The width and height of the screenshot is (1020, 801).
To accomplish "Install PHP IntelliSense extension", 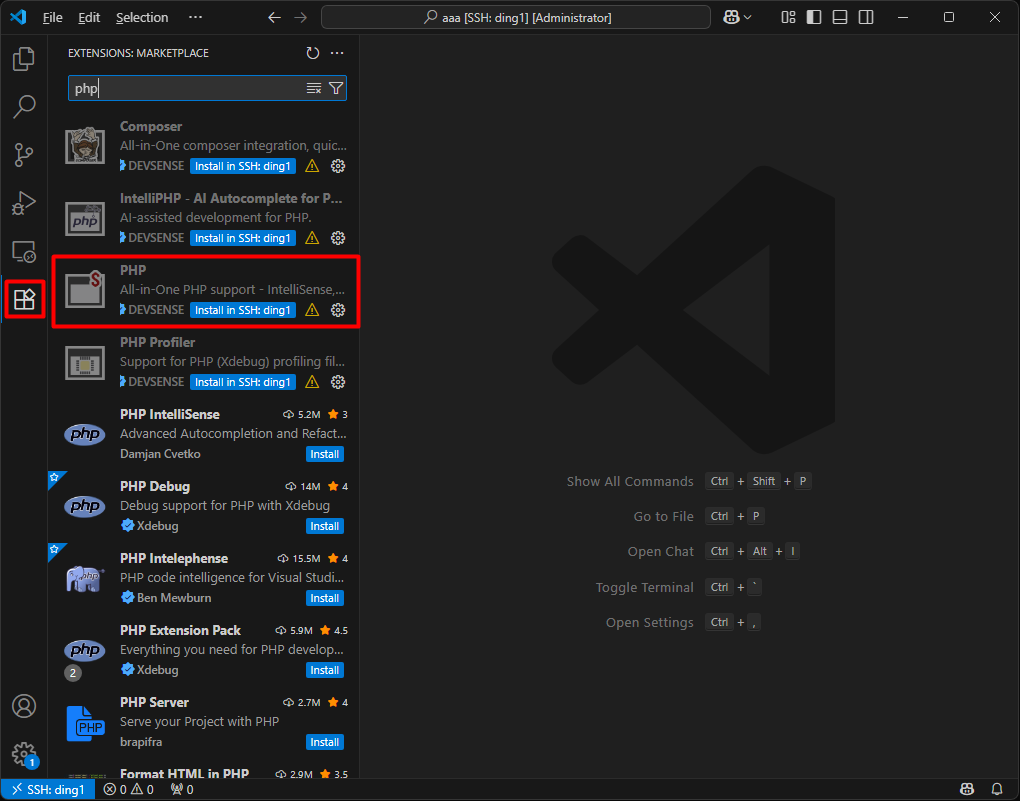I will click(325, 454).
